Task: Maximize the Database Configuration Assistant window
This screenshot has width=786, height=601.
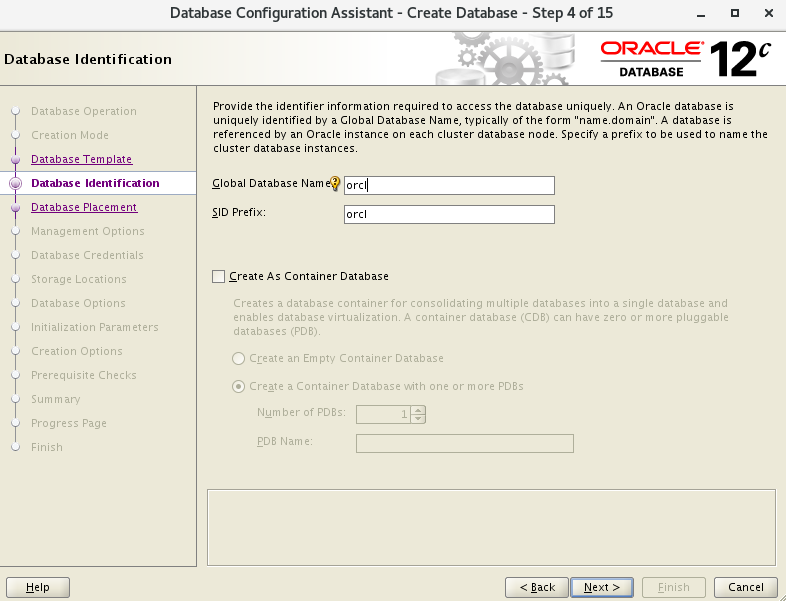Action: [x=734, y=14]
